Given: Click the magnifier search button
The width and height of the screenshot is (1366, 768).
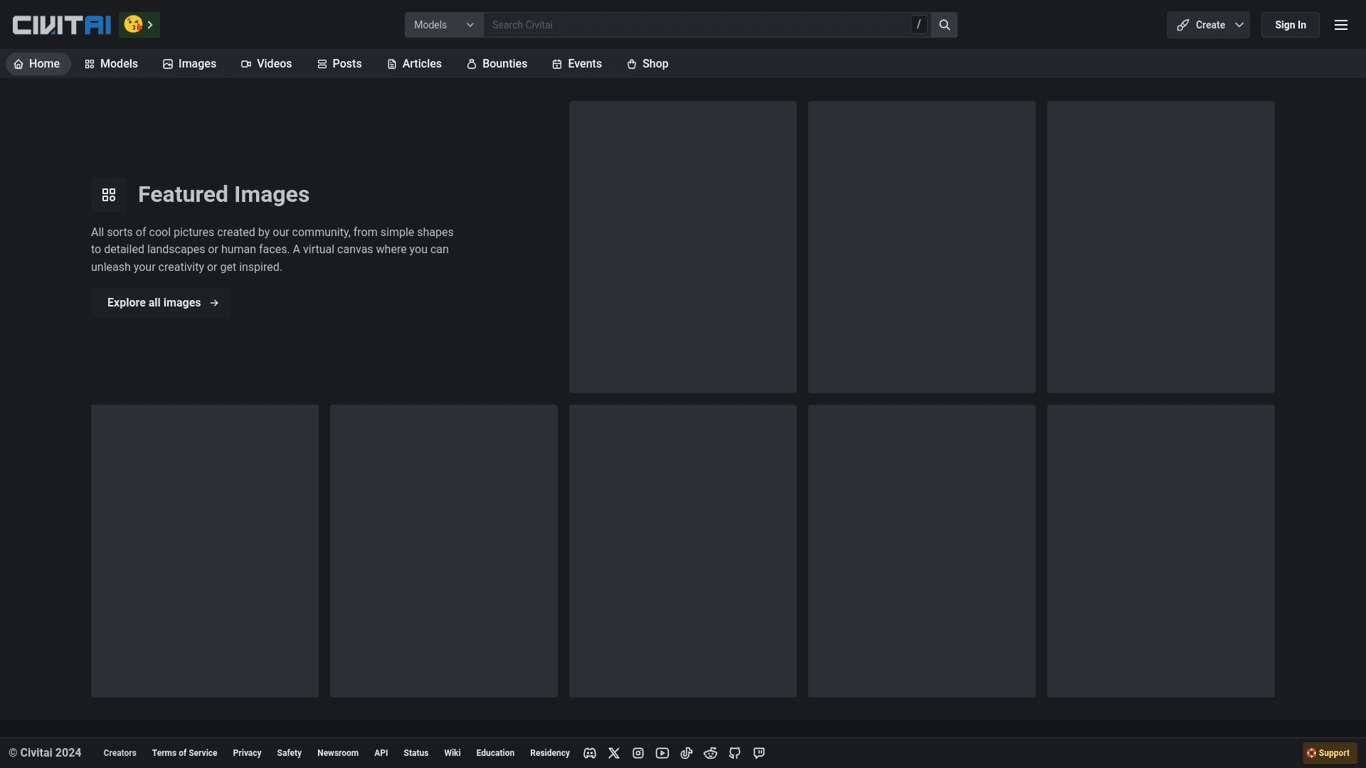Looking at the screenshot, I should (x=944, y=25).
